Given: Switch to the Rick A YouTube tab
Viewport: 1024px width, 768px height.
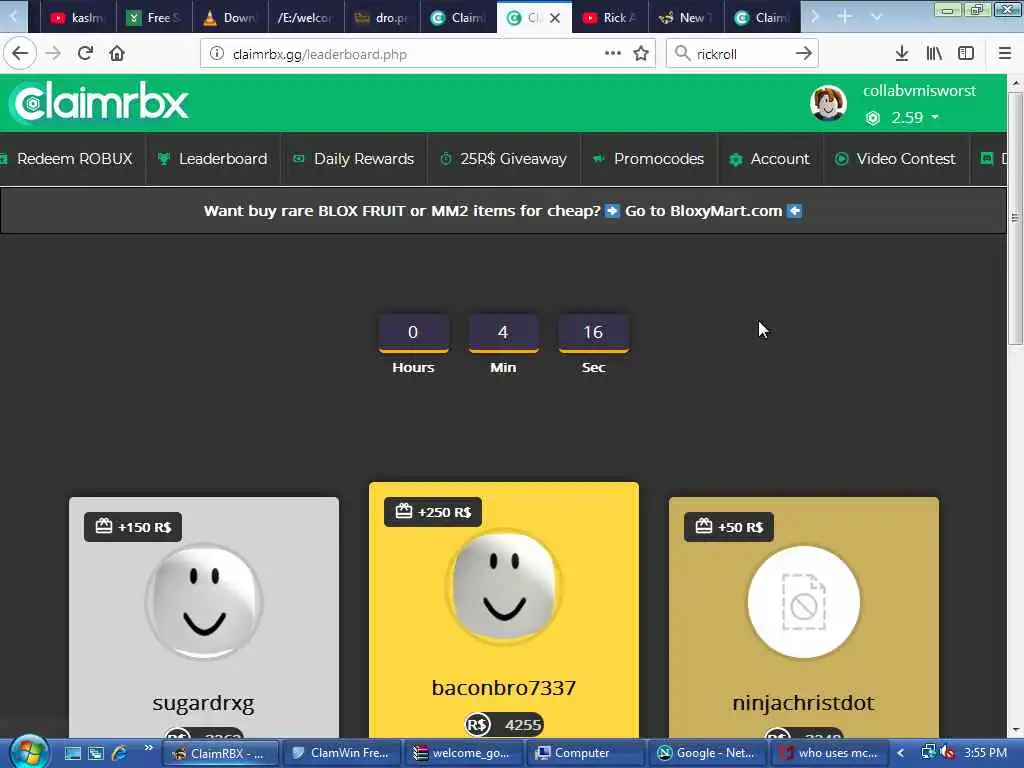Looking at the screenshot, I should point(610,18).
